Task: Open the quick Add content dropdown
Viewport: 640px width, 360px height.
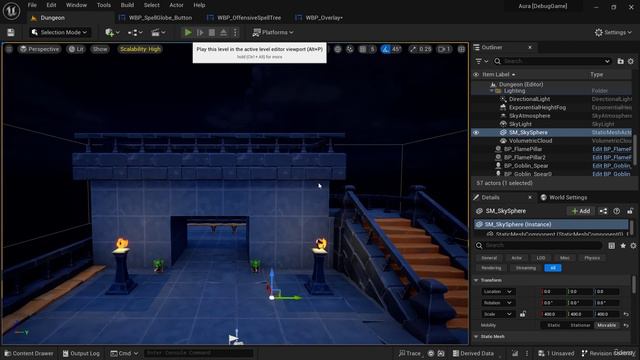Action: click(x=112, y=32)
